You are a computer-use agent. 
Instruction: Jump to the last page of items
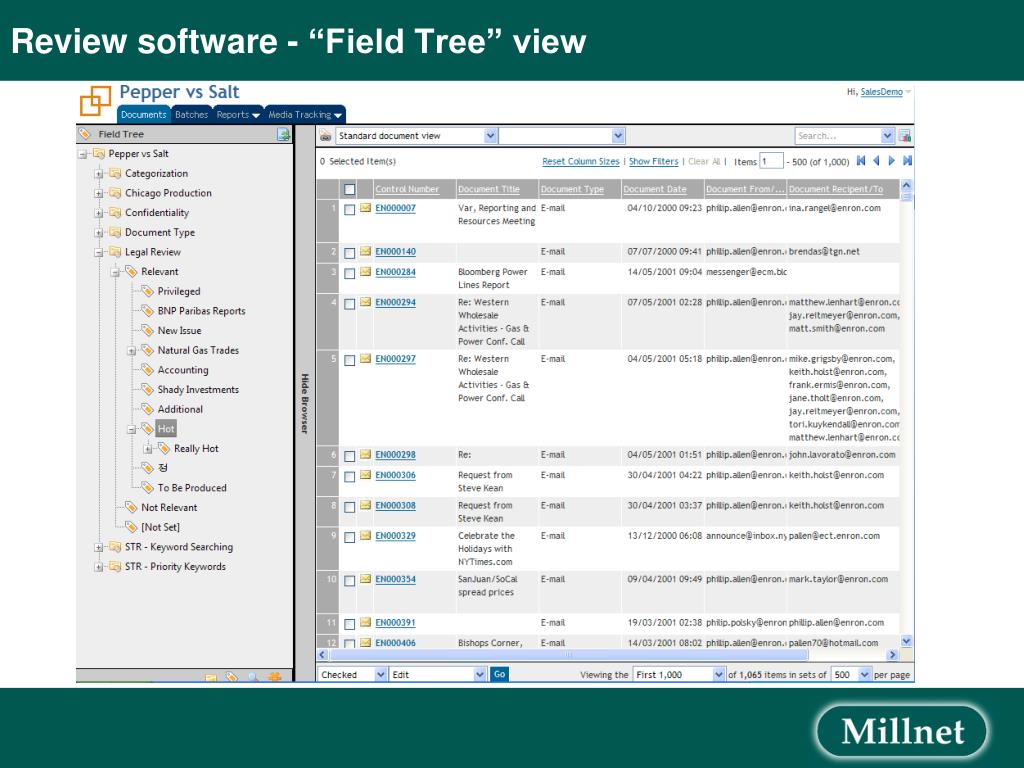pos(907,161)
